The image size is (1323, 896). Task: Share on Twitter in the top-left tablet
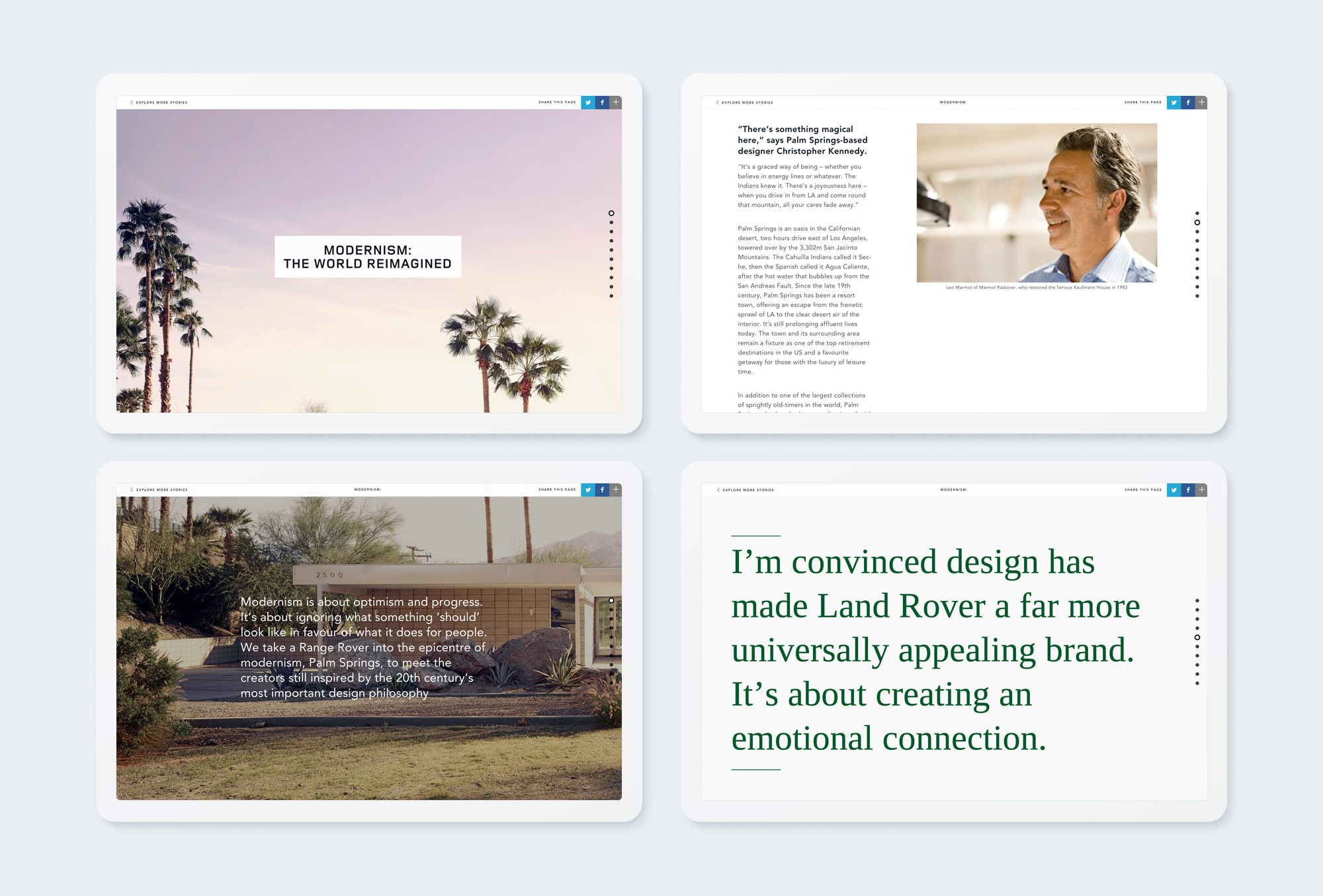[x=587, y=102]
